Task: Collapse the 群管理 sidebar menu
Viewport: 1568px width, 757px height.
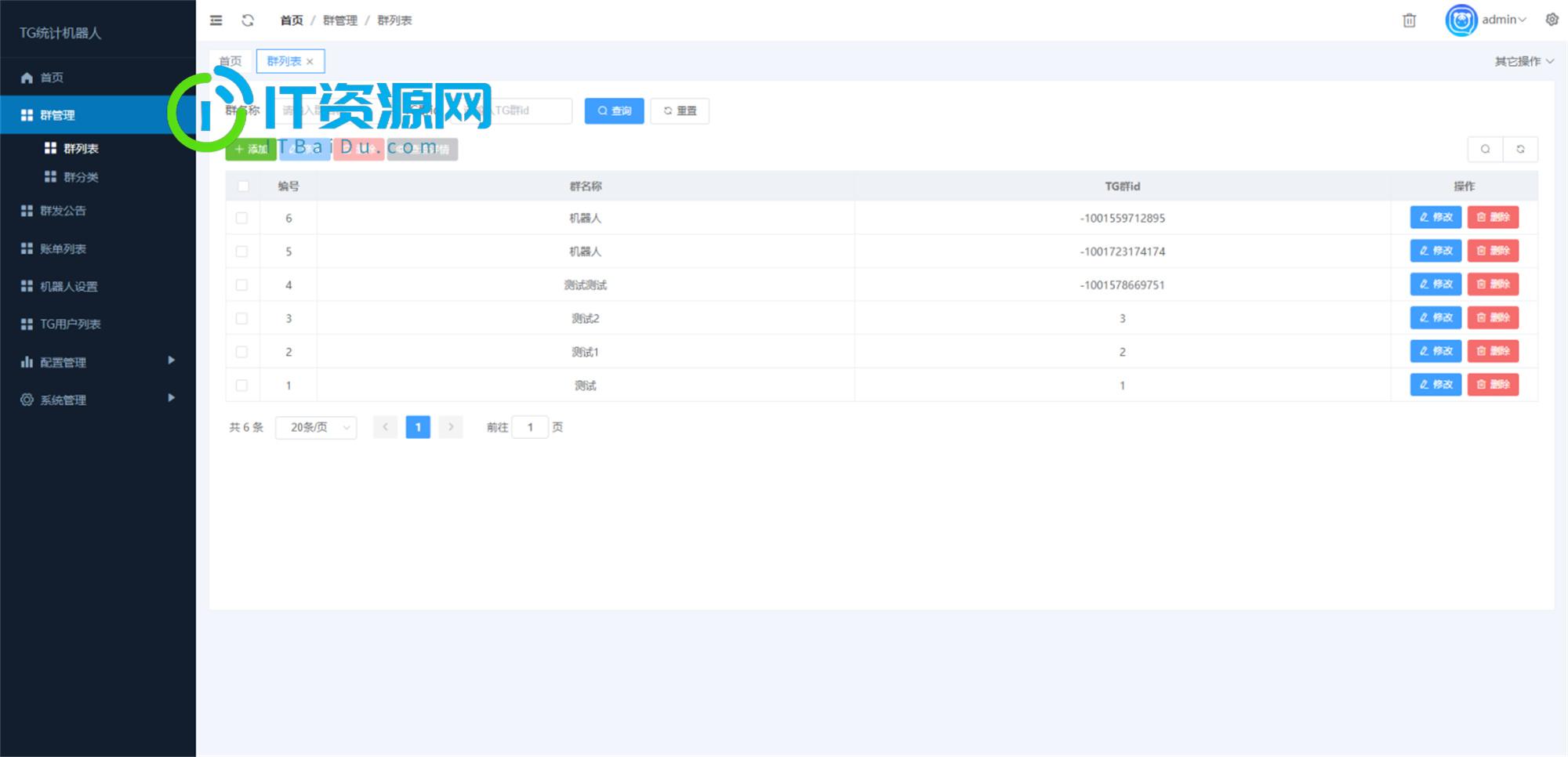Action: 98,115
